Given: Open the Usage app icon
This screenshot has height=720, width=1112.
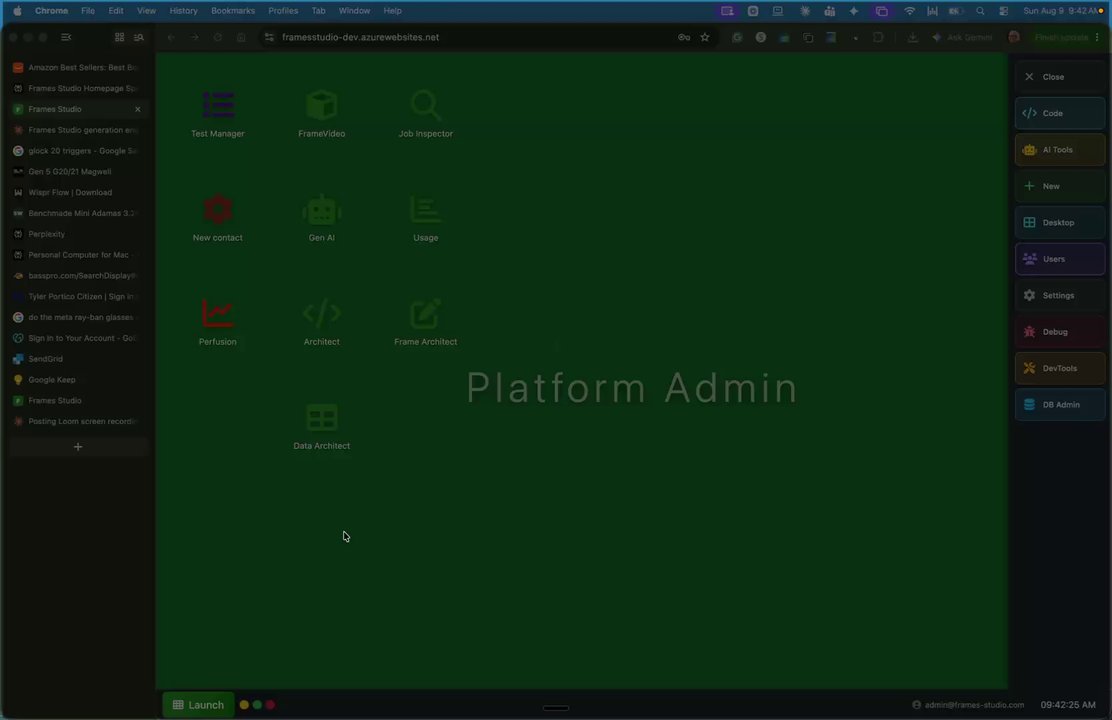Looking at the screenshot, I should tap(426, 218).
